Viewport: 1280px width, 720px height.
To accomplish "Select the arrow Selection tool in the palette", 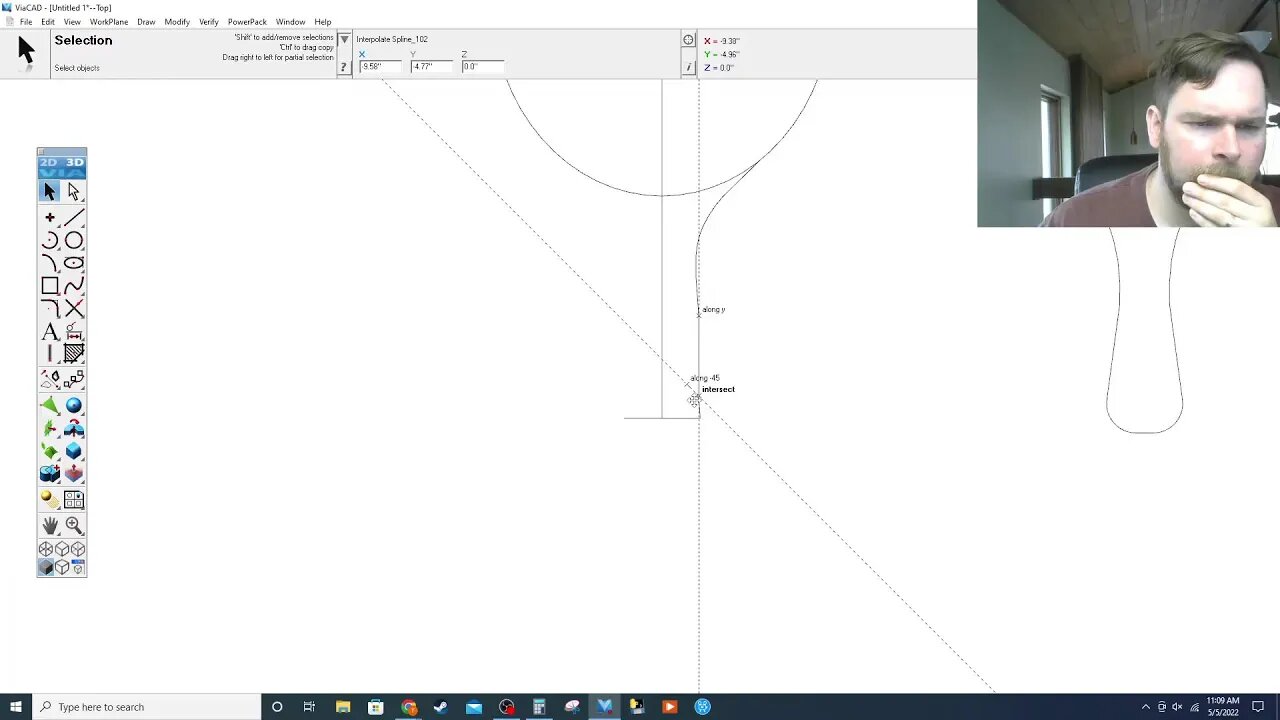I will coord(50,192).
